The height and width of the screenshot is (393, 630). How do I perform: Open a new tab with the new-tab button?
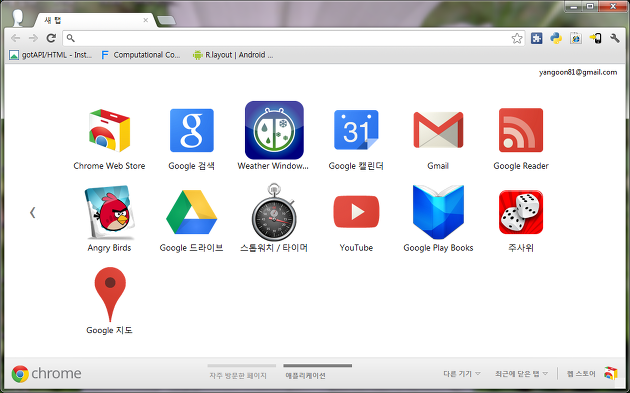pyautogui.click(x=166, y=20)
